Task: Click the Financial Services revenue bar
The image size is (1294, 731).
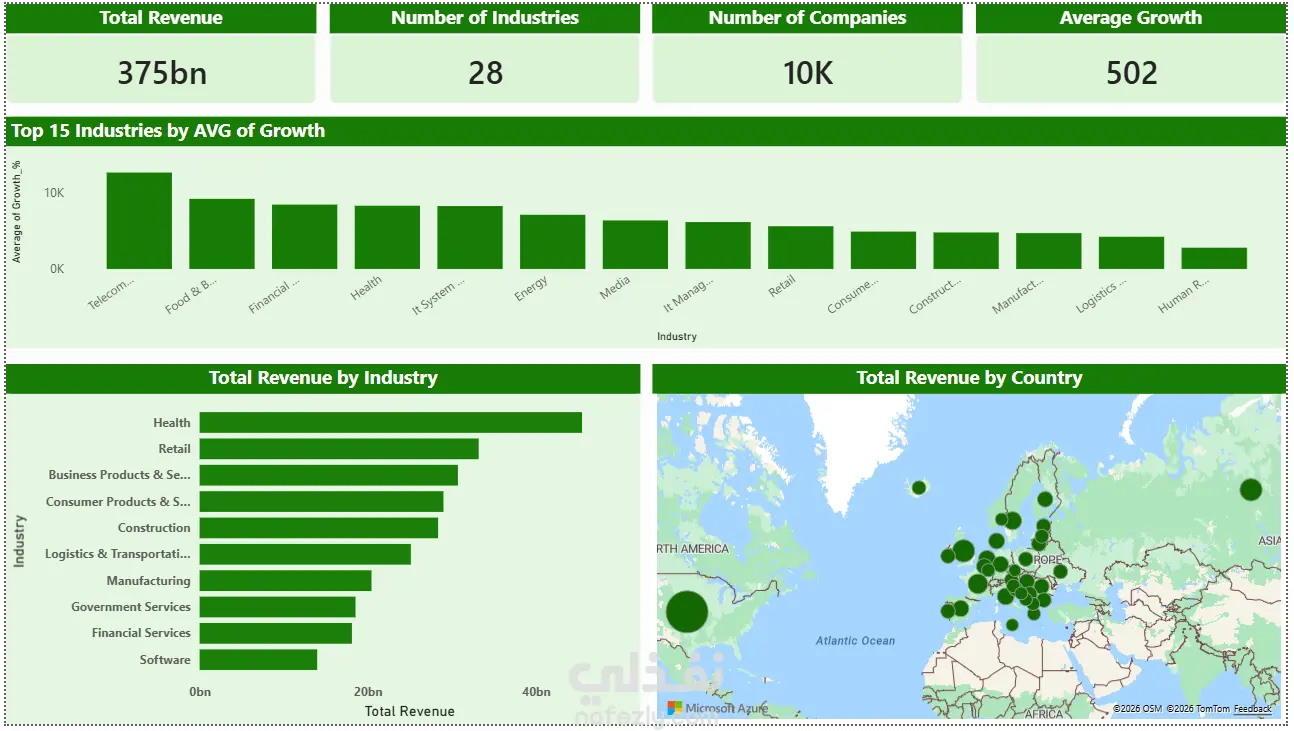Action: pyautogui.click(x=276, y=633)
